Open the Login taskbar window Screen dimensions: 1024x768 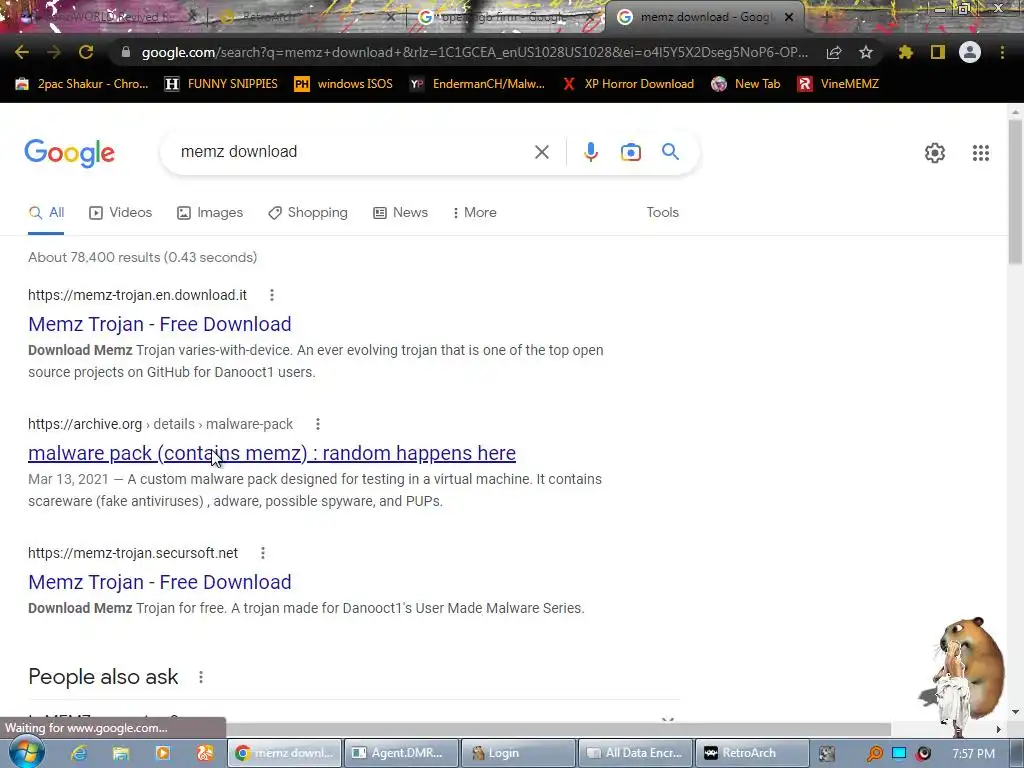click(519, 753)
